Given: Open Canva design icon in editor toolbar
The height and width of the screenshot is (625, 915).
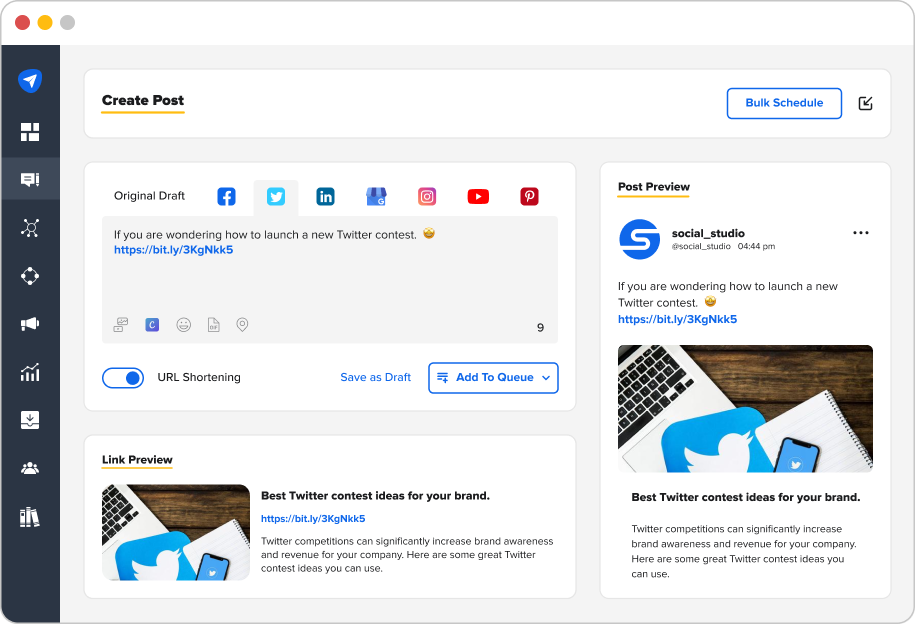Looking at the screenshot, I should tap(152, 325).
